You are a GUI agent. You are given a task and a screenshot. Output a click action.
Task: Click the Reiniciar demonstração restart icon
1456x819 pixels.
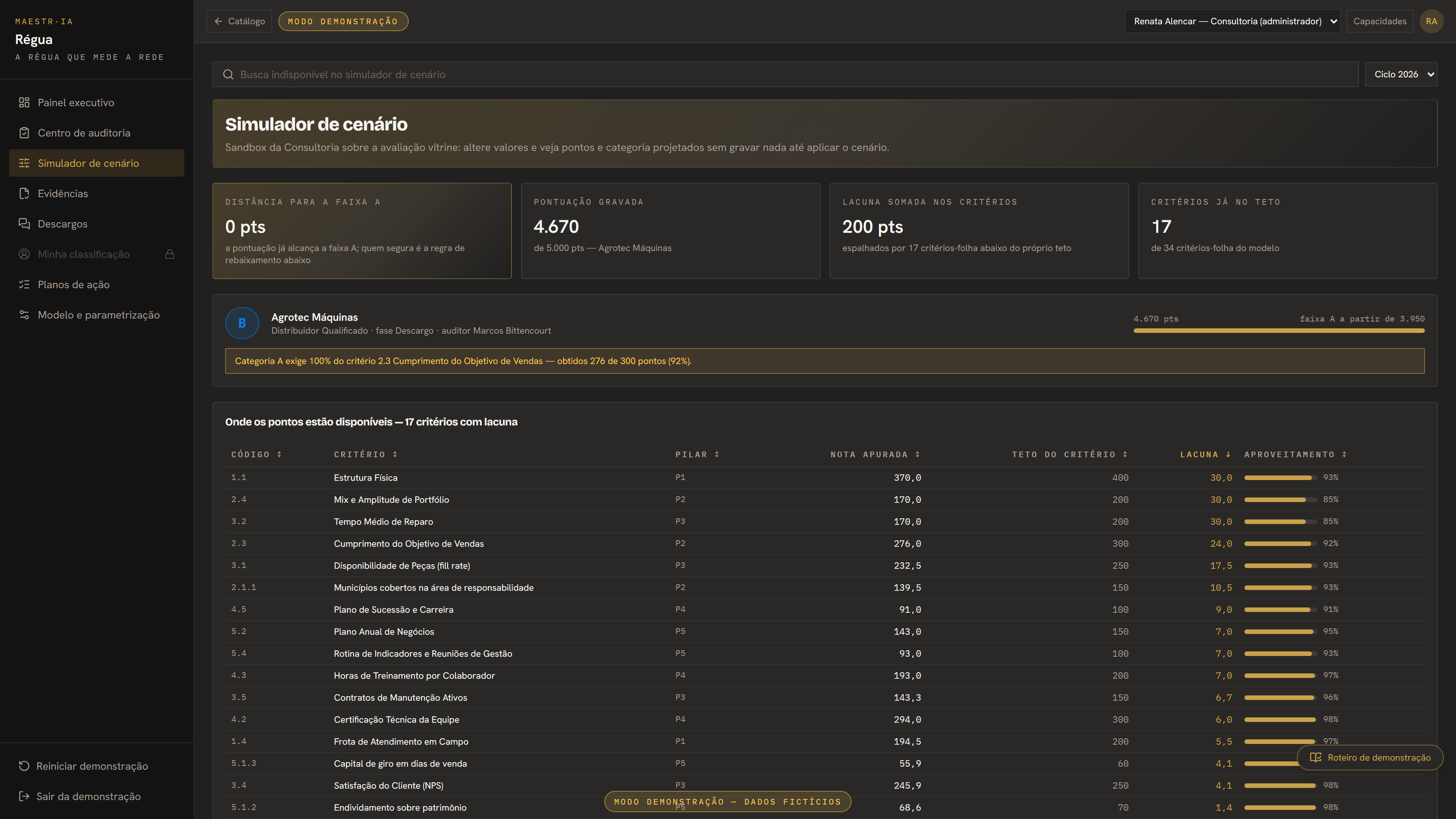point(24,766)
